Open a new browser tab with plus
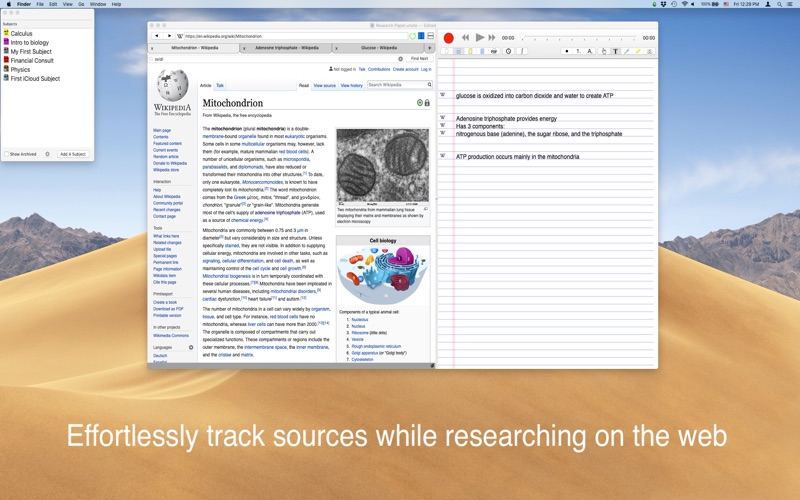Image resolution: width=800 pixels, height=500 pixels. click(x=429, y=48)
